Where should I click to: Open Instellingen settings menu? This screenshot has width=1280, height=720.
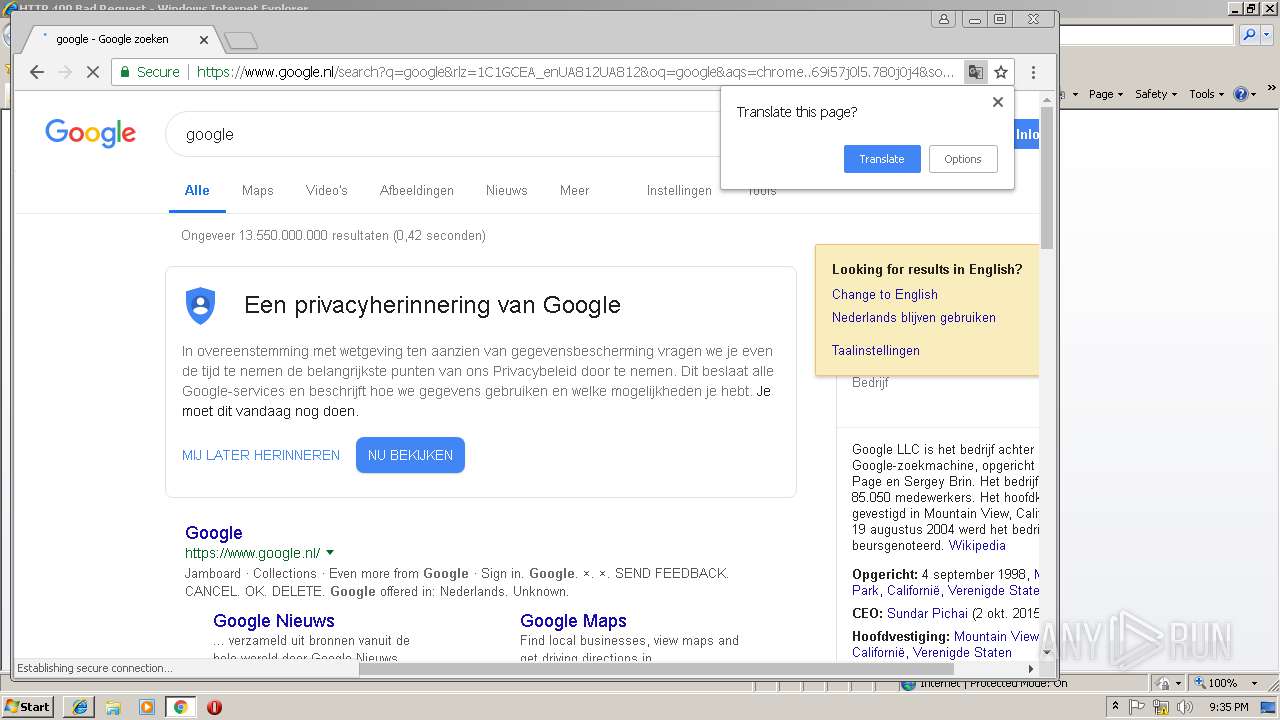point(679,190)
